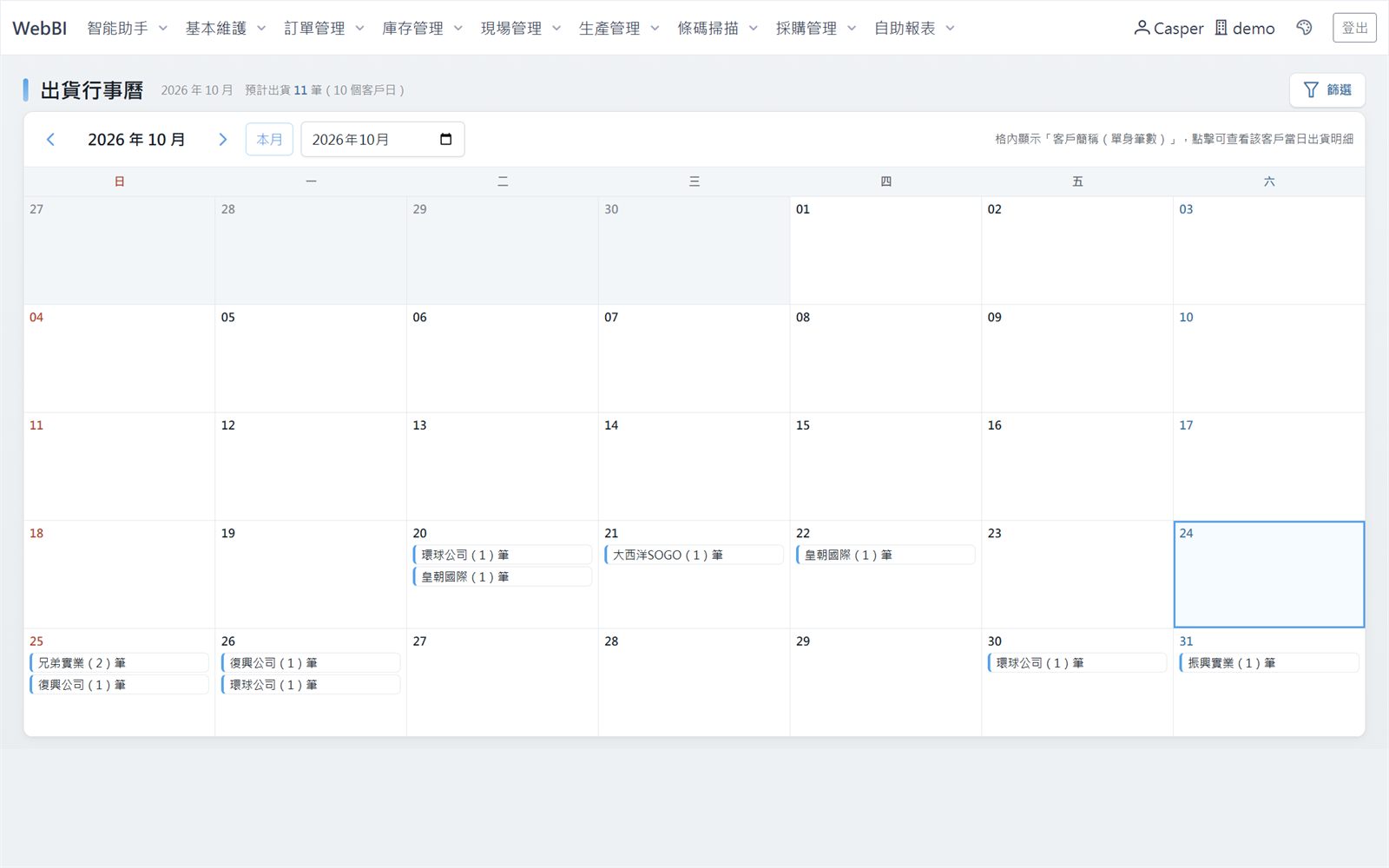
Task: Select the highlighted day 24 cell
Action: tap(1268, 575)
